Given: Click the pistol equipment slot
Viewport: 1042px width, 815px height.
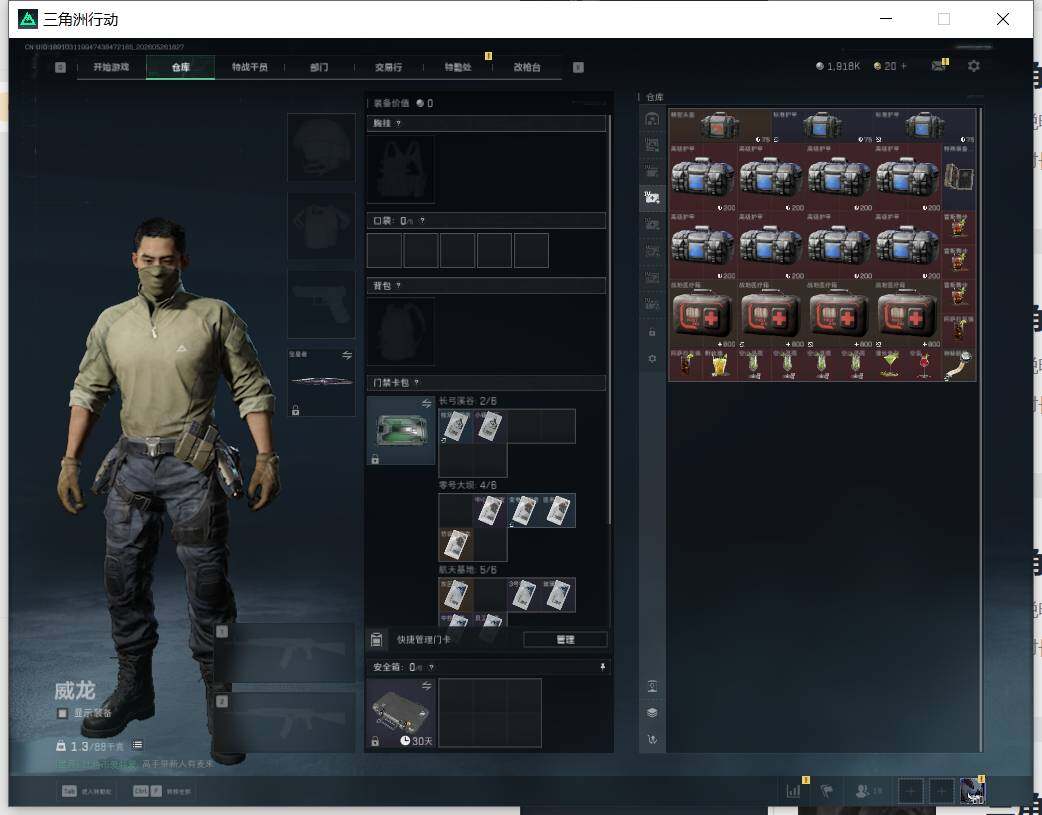Looking at the screenshot, I should click(x=321, y=303).
